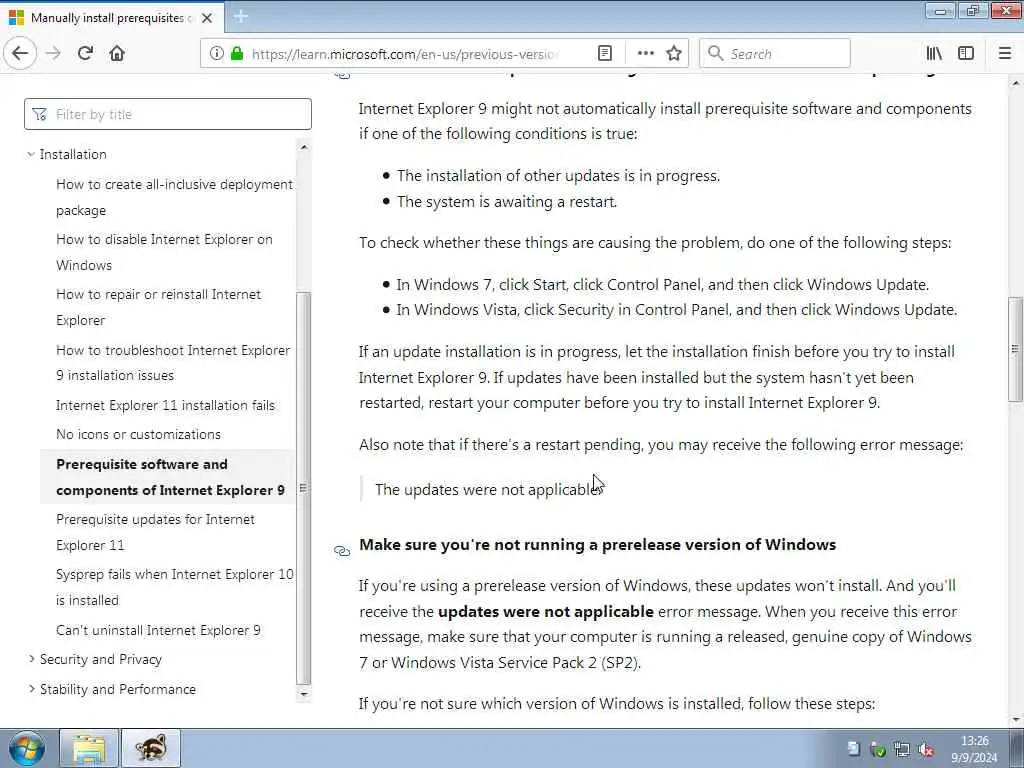Collapse the Installation tree section
The width and height of the screenshot is (1024, 768).
(31, 154)
